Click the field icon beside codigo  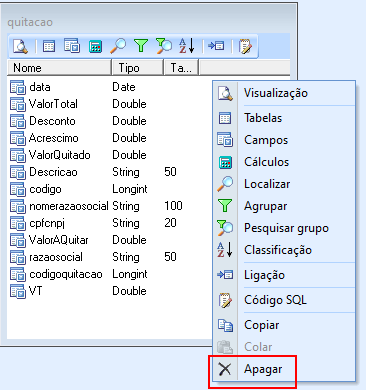18,190
